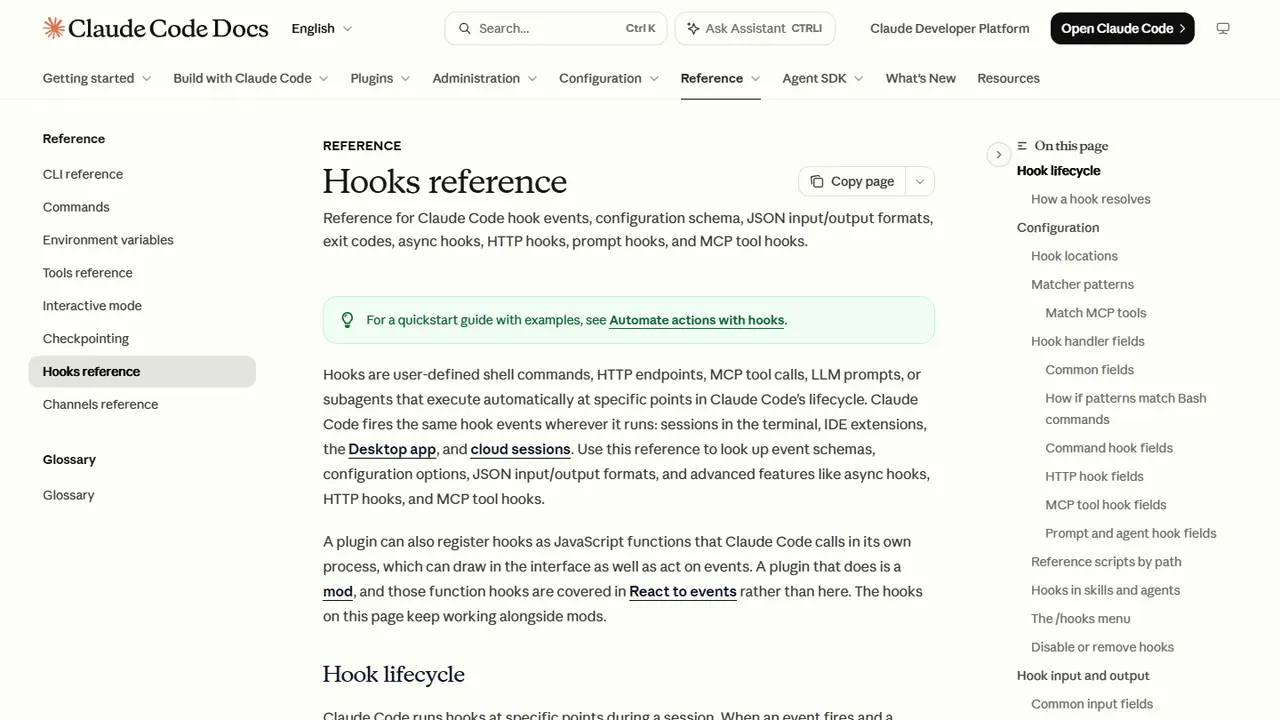This screenshot has height=720, width=1280.
Task: Jump to The /hooks menu section
Action: pyautogui.click(x=1080, y=618)
